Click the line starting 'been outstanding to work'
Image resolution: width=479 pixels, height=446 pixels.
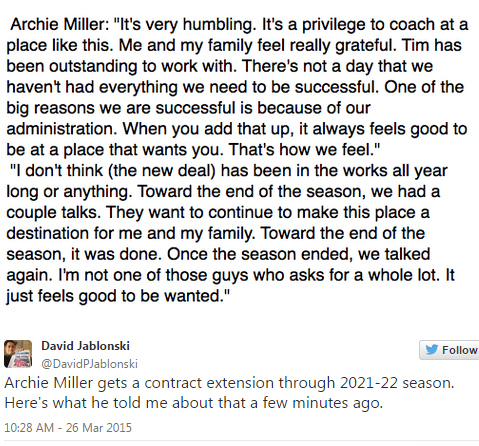[219, 66]
